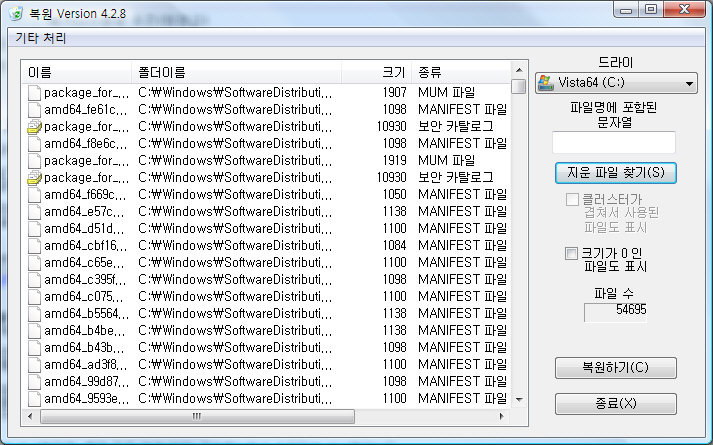Select the row with size 1919
Image resolution: width=713 pixels, height=445 pixels.
[x=266, y=161]
